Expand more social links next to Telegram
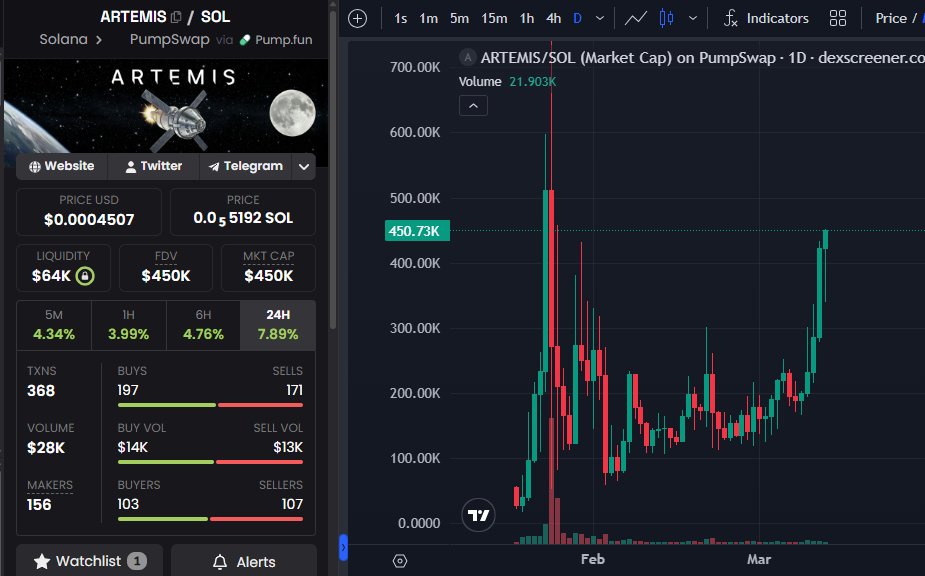 tap(303, 166)
